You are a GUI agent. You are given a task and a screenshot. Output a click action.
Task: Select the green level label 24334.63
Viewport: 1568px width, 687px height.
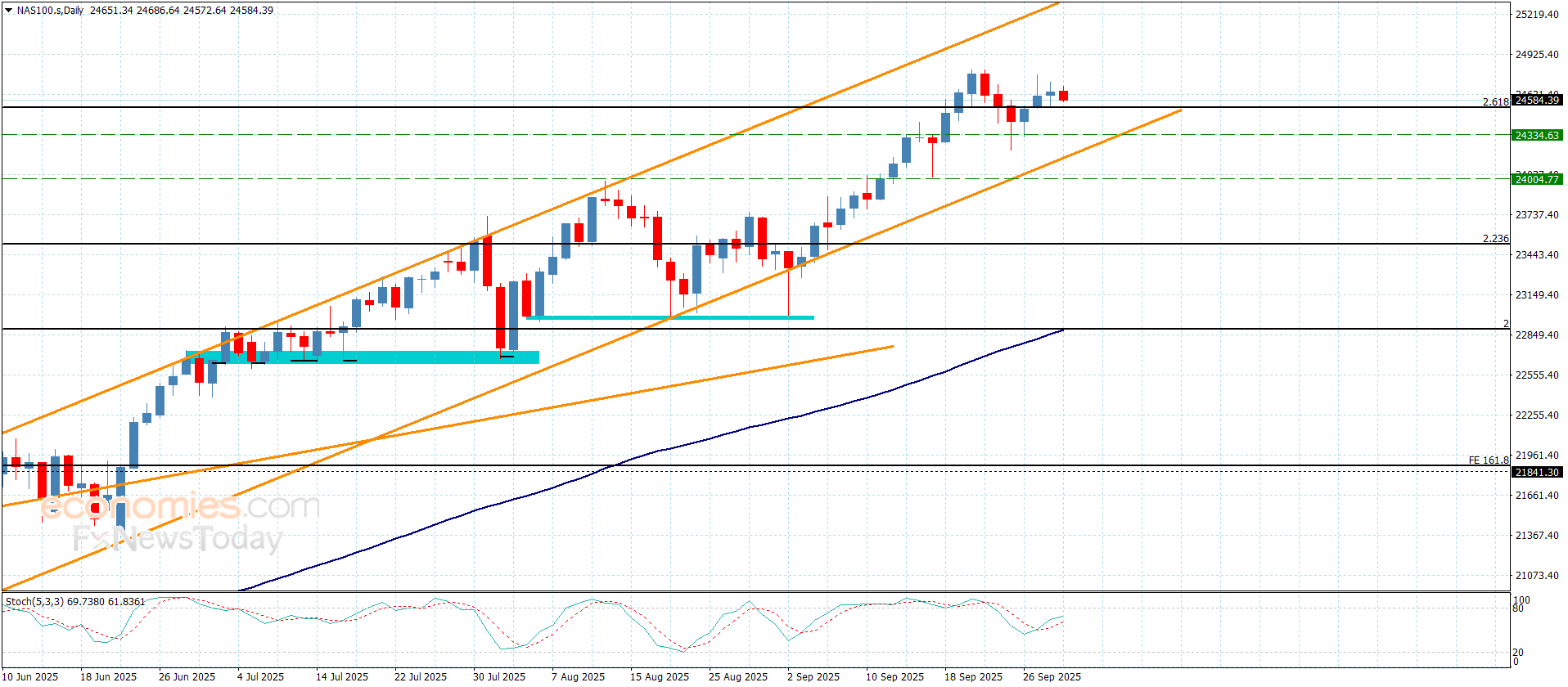[x=1537, y=136]
